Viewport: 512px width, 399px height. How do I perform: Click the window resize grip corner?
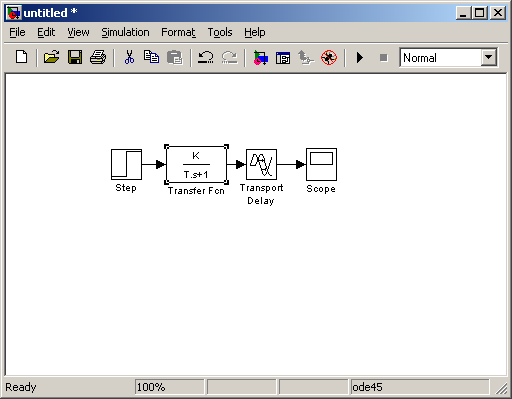501,388
